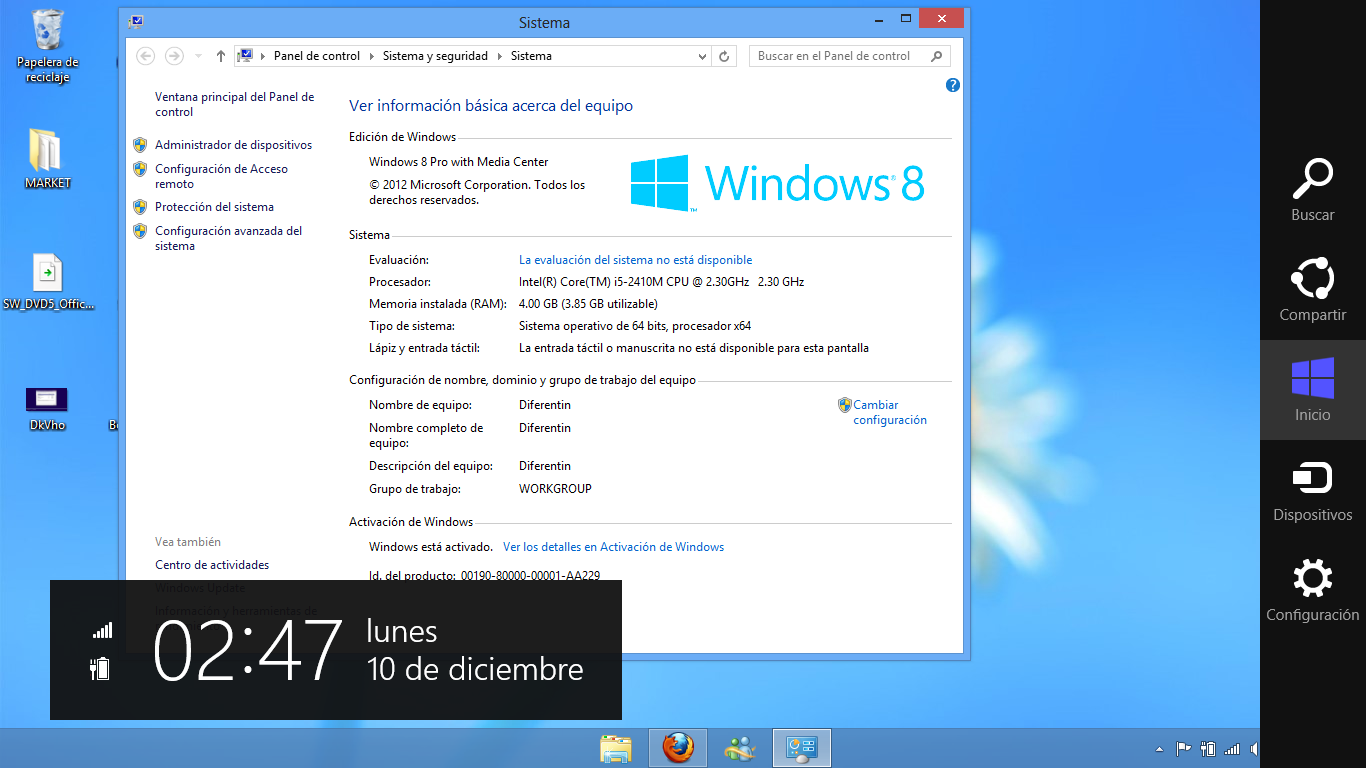The height and width of the screenshot is (768, 1366).
Task: Click the WORKGROUP value
Action: [x=555, y=489]
